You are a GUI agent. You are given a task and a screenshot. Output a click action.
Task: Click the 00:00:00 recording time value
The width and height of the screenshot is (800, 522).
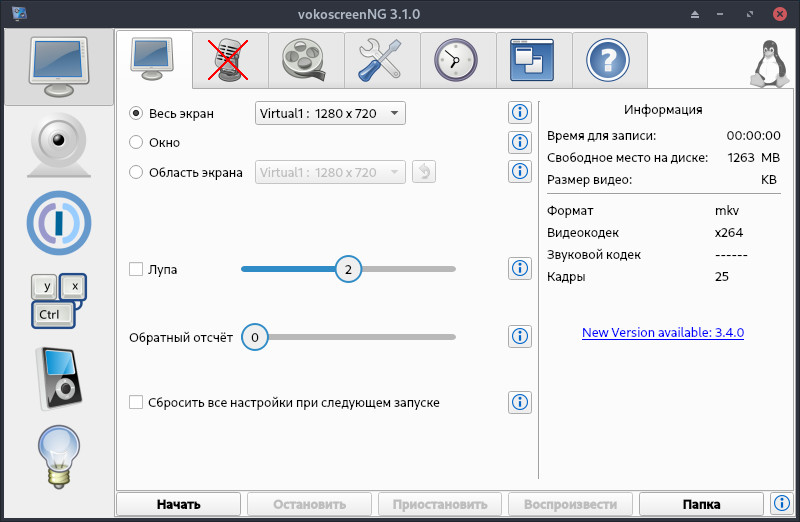(753, 135)
